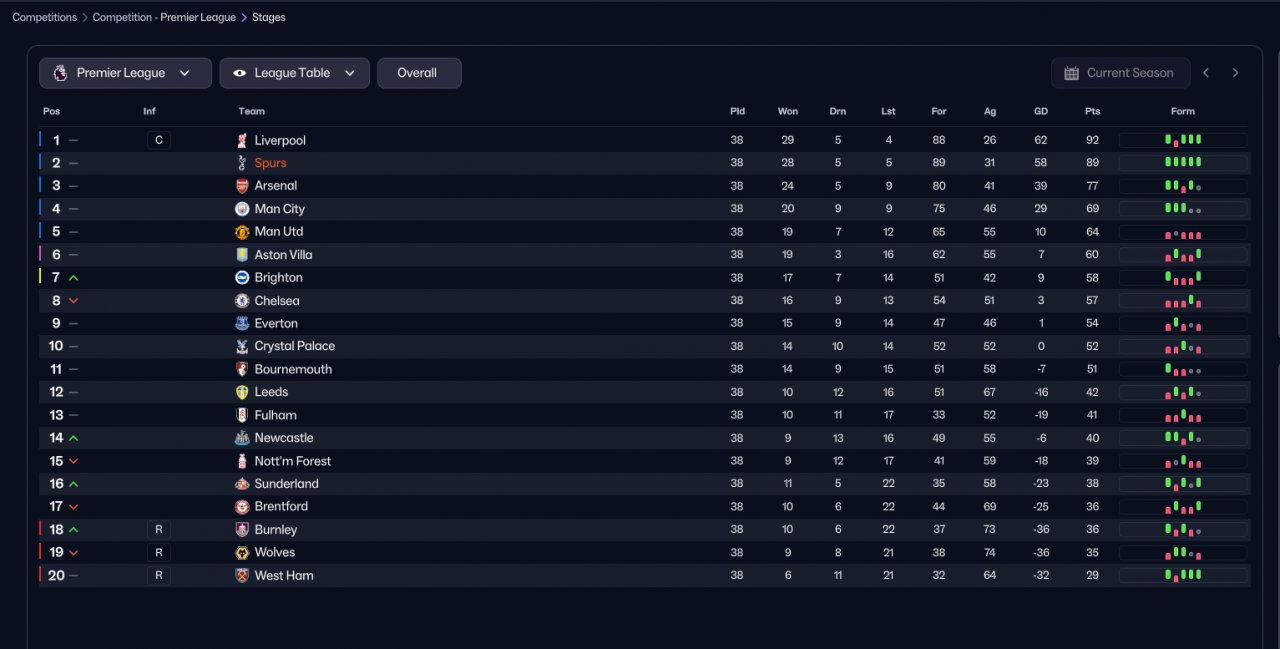
Task: Click Chelsea's red position-down arrow
Action: (74, 301)
